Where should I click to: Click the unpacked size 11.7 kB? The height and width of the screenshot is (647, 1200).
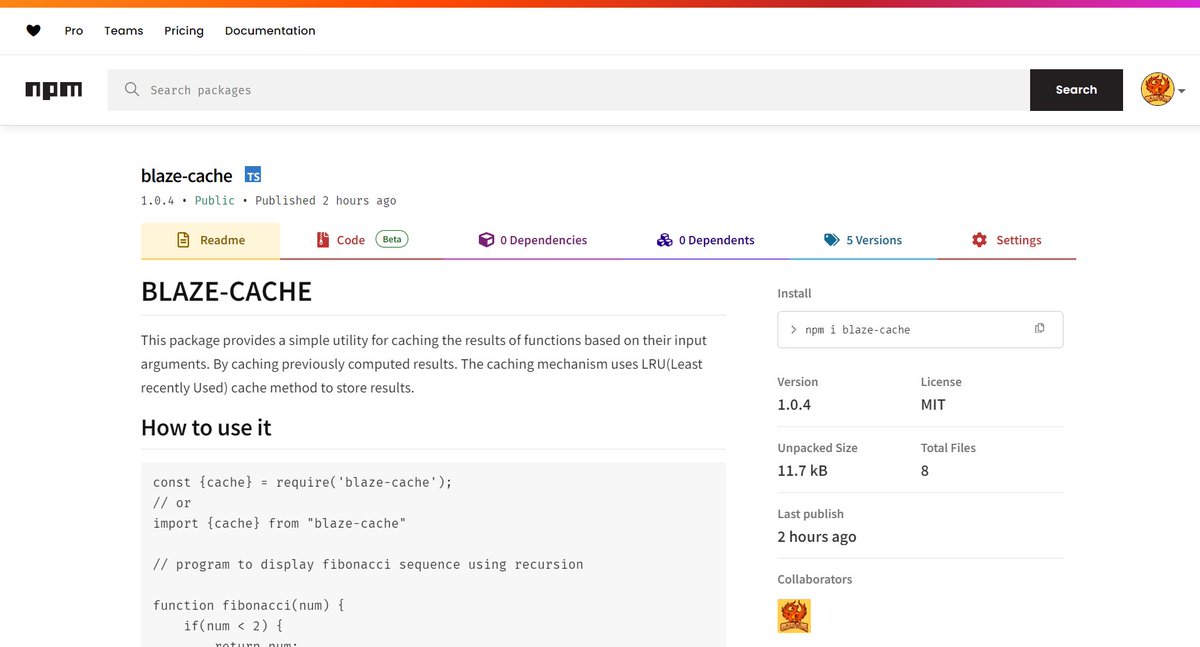click(x=802, y=471)
